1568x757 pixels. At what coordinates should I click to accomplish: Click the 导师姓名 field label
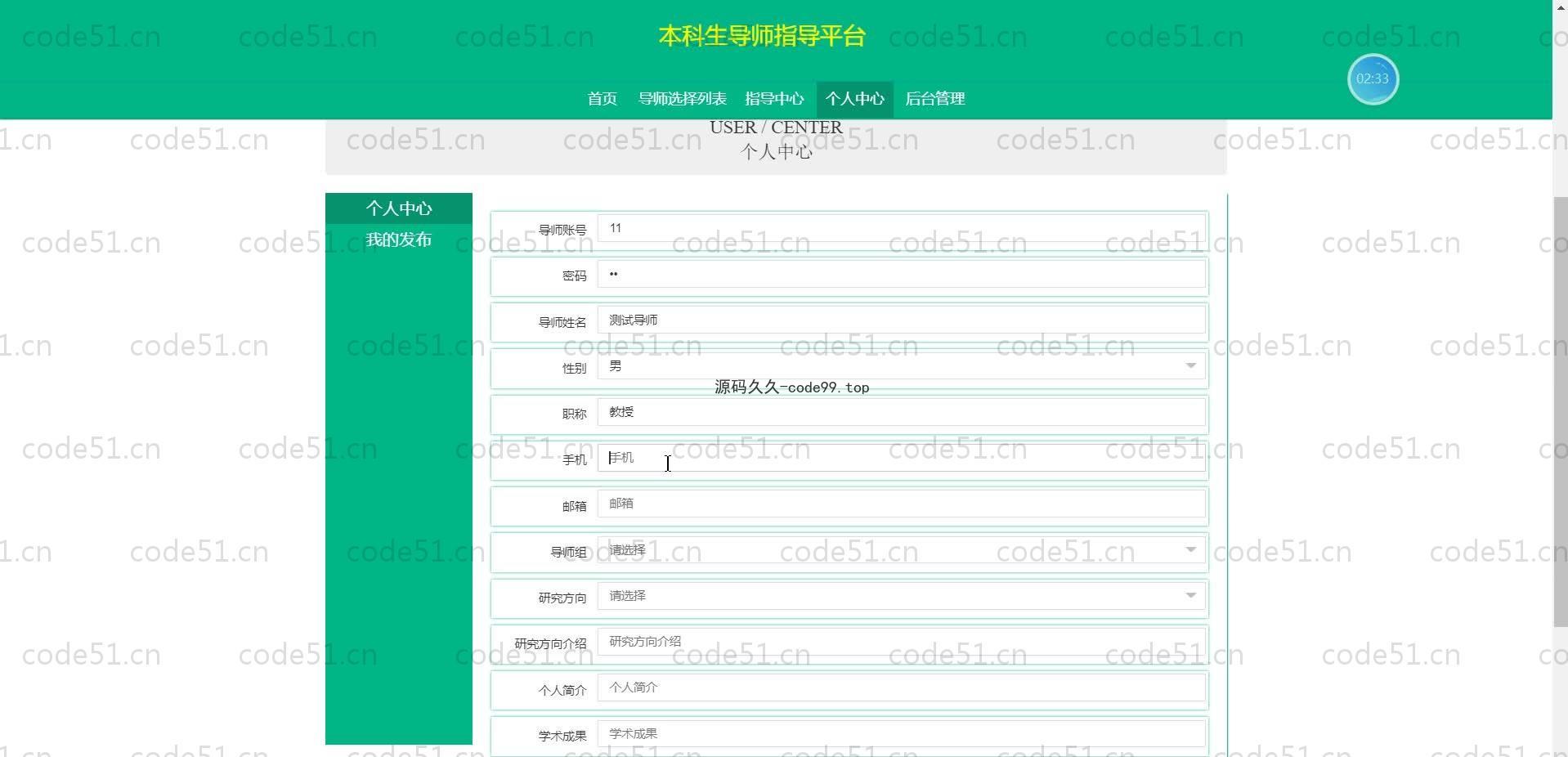pos(562,322)
